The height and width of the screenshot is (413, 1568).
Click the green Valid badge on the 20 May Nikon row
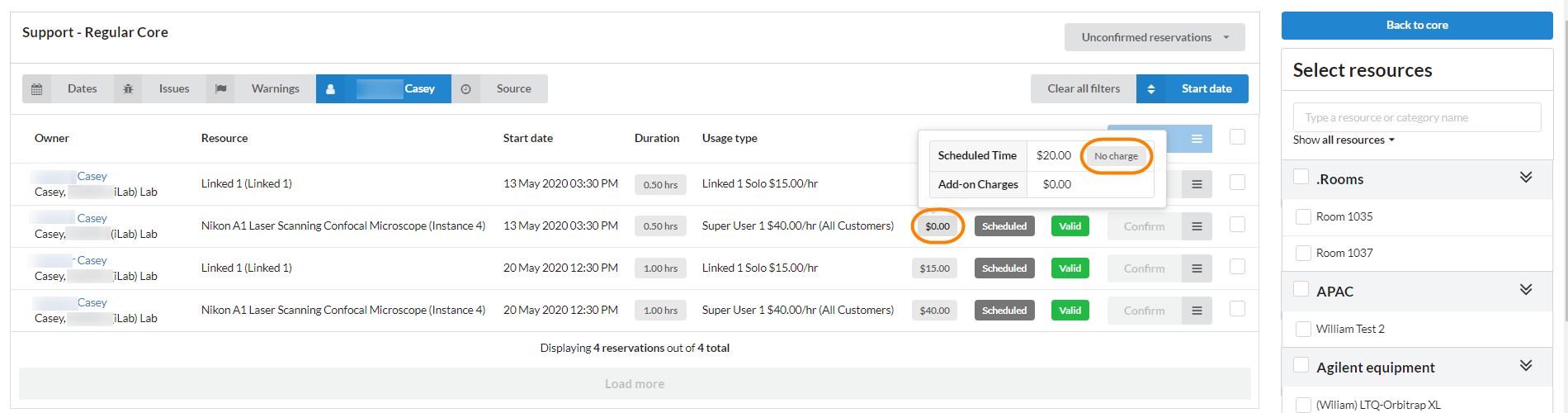click(1070, 311)
